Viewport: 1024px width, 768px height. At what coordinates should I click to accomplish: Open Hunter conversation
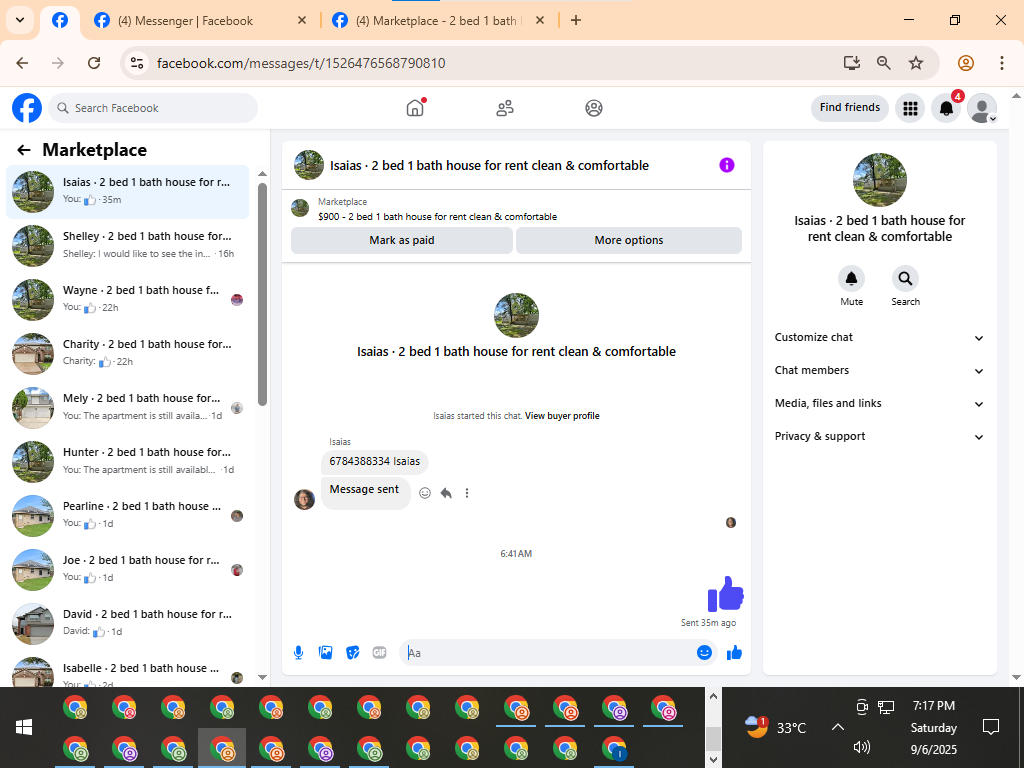pos(128,461)
